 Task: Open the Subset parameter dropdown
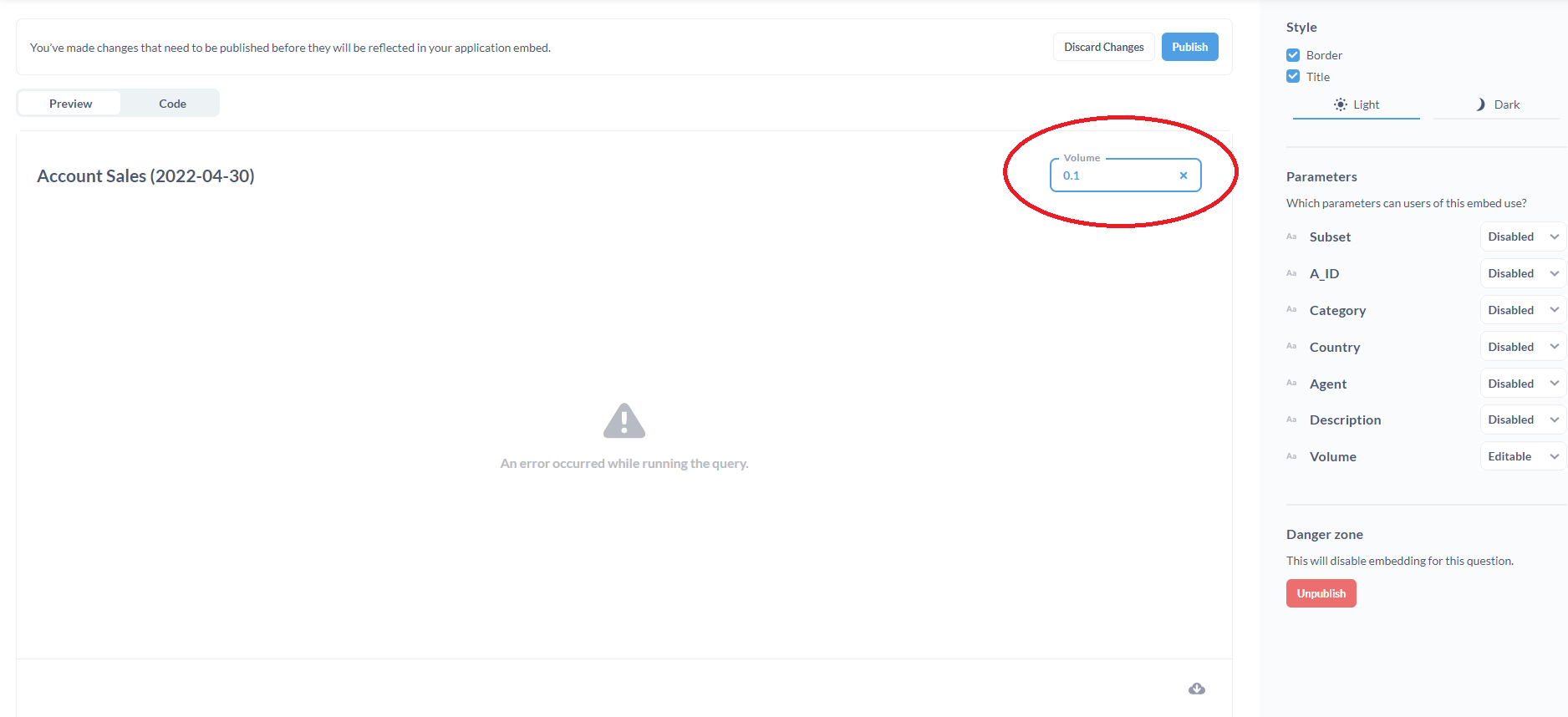[1523, 236]
